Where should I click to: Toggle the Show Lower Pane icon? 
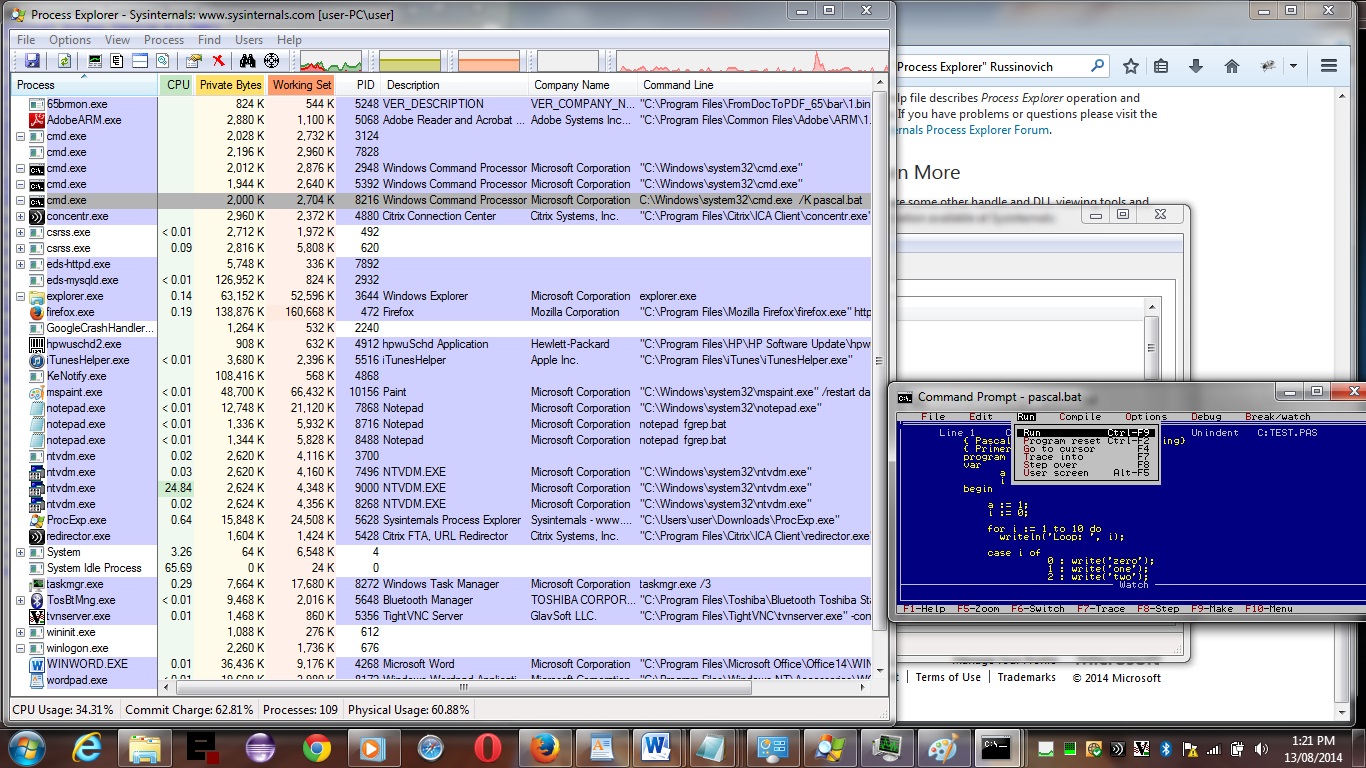(x=142, y=61)
